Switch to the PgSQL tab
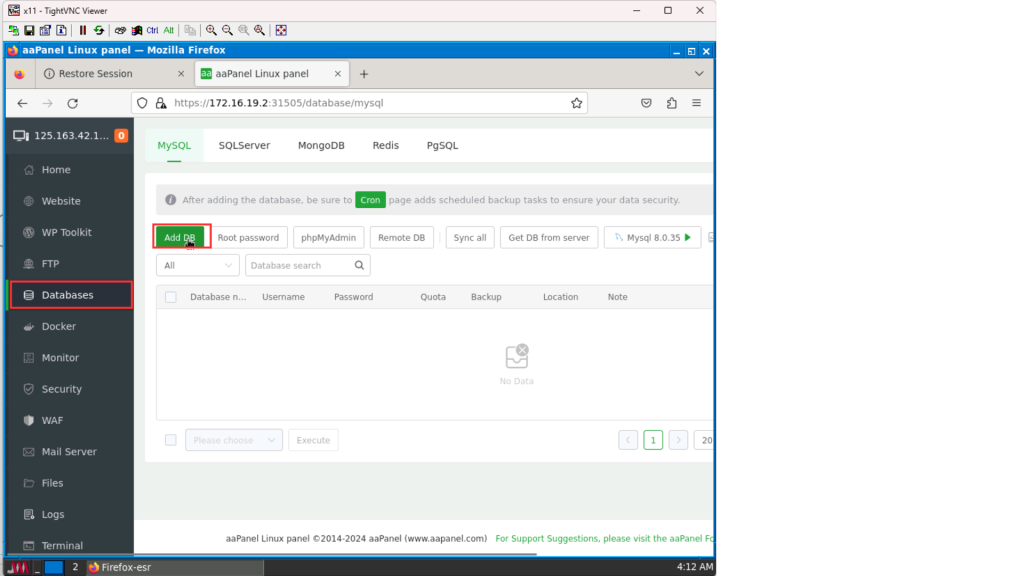 (442, 145)
